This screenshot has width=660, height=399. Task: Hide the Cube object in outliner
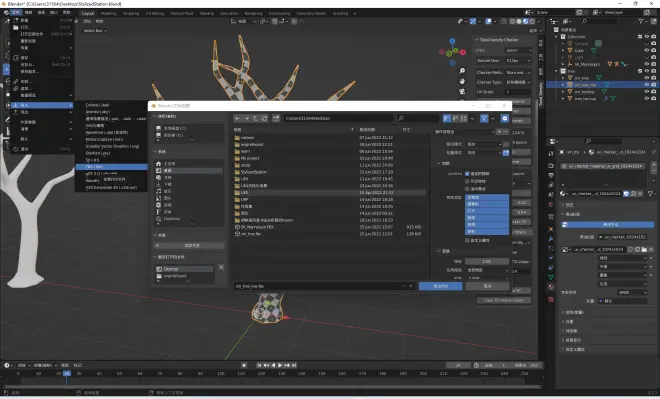[x=647, y=50]
